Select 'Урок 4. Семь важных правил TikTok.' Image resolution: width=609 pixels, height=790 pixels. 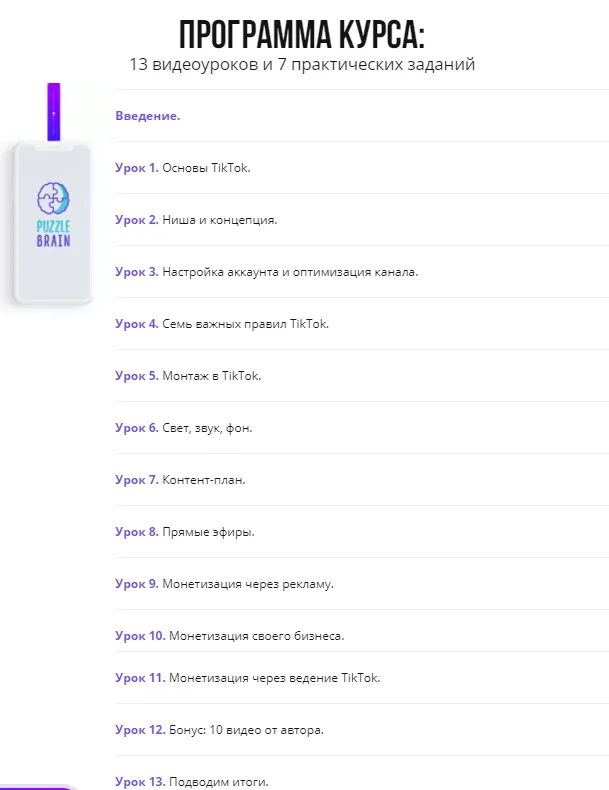point(222,324)
